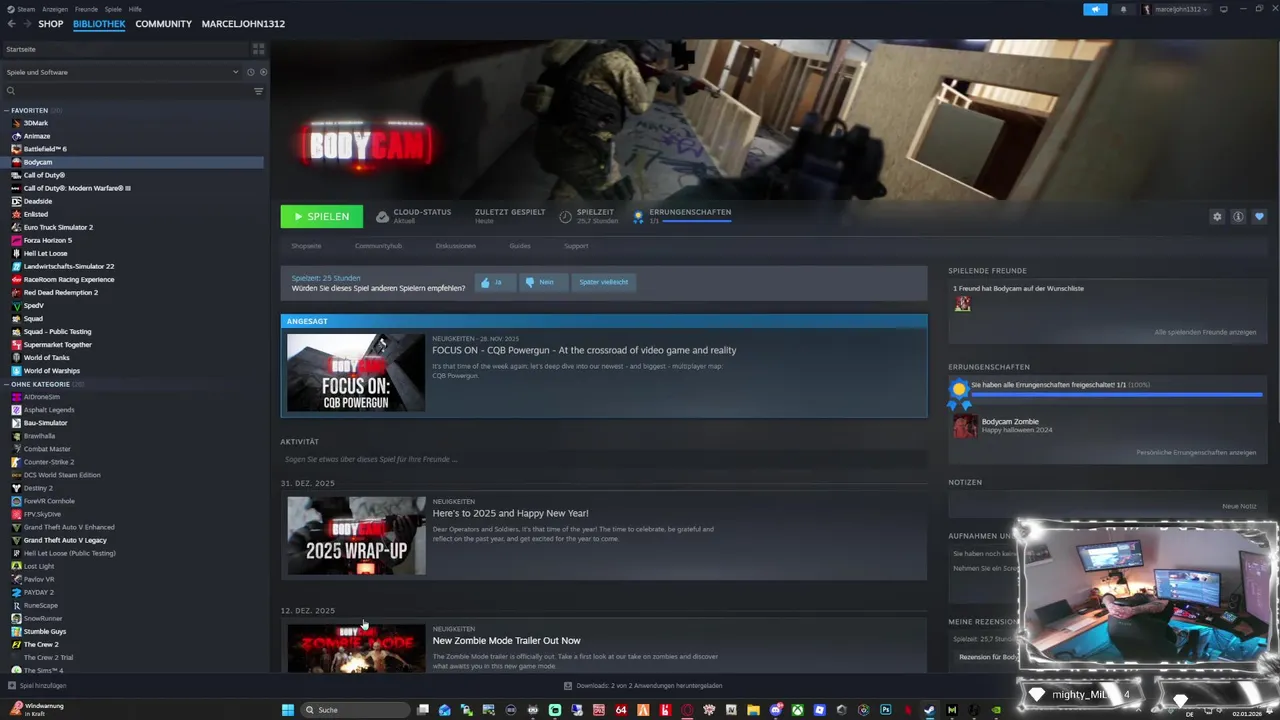Click Alle spielenden Freunde anzeigen
The height and width of the screenshot is (720, 1280).
click(x=1205, y=332)
